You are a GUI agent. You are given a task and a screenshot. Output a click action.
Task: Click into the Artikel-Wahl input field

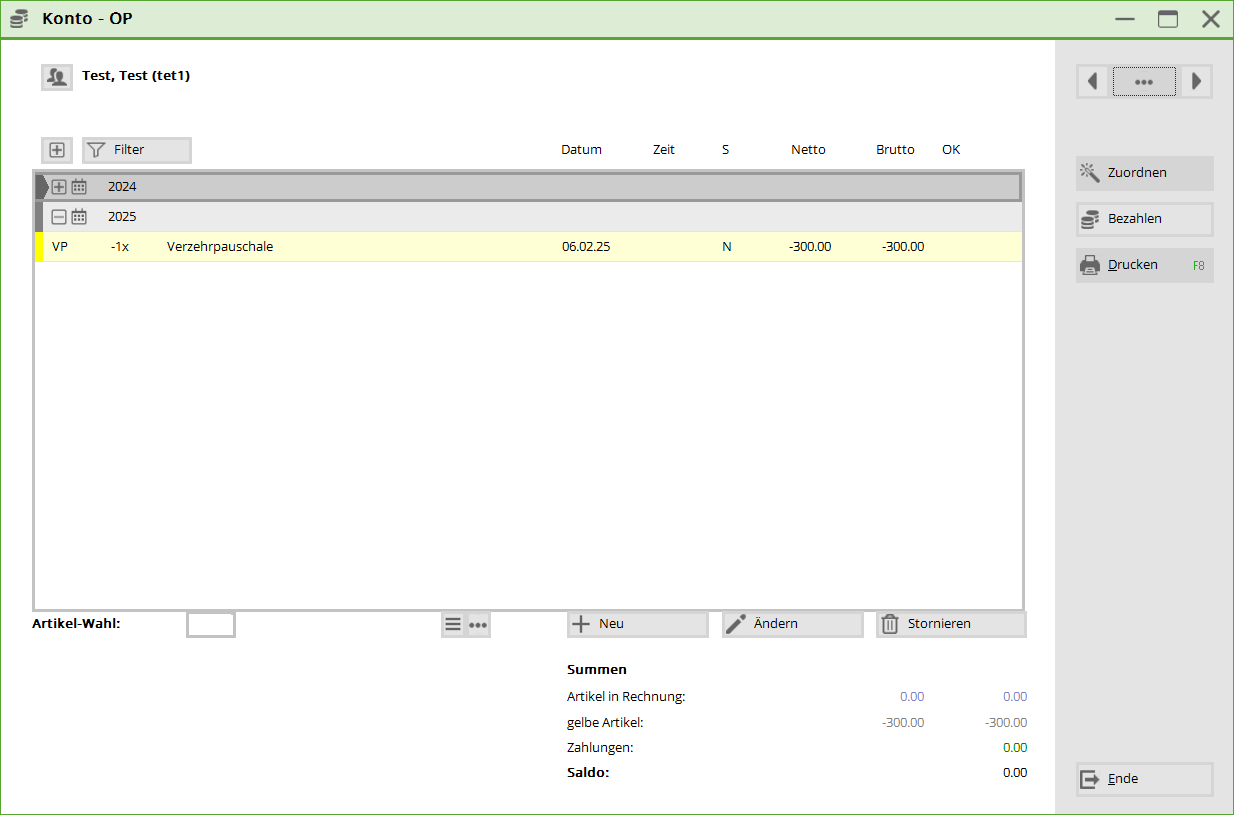[x=210, y=625]
